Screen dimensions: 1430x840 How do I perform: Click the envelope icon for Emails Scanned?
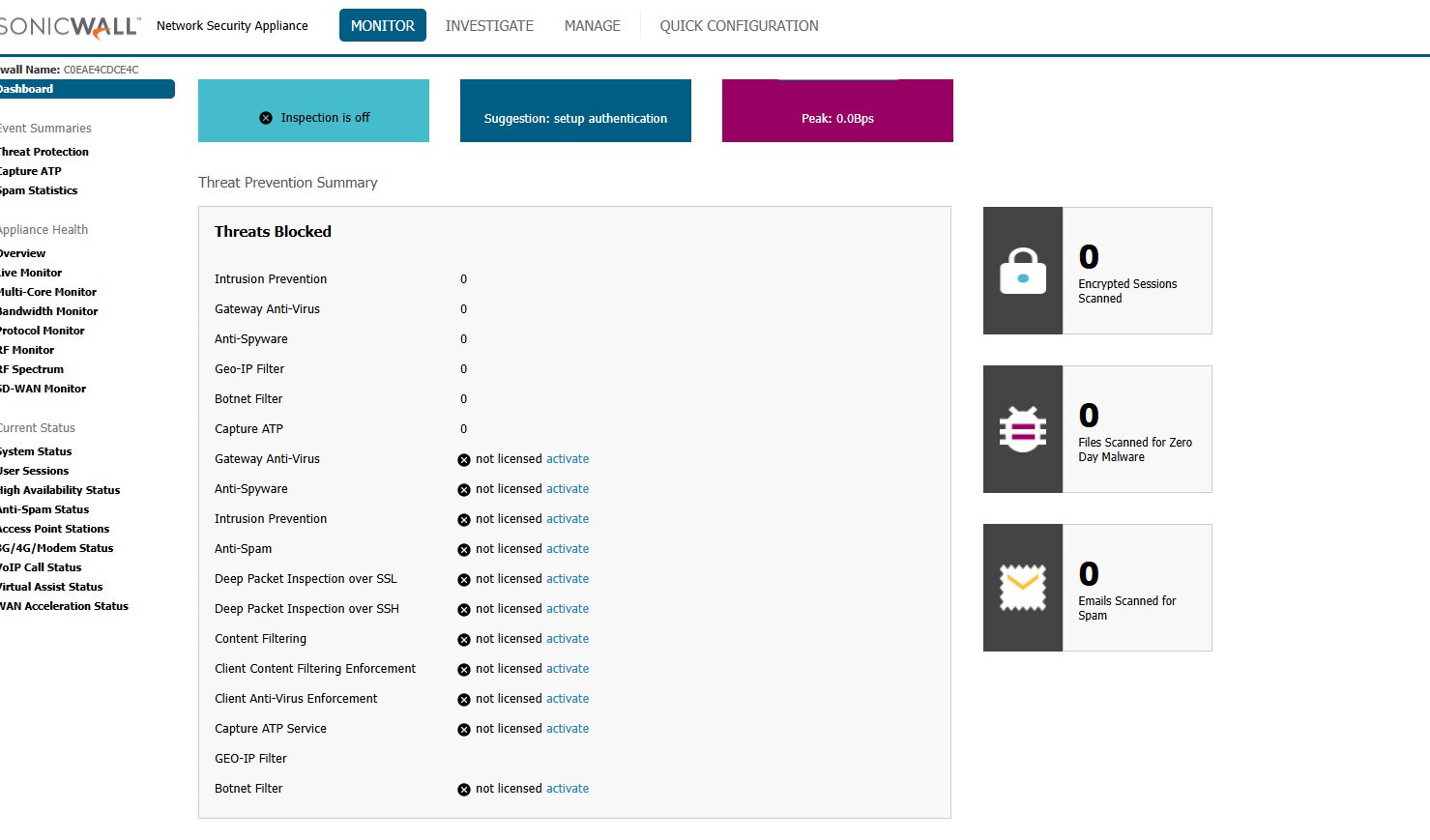tap(1023, 588)
